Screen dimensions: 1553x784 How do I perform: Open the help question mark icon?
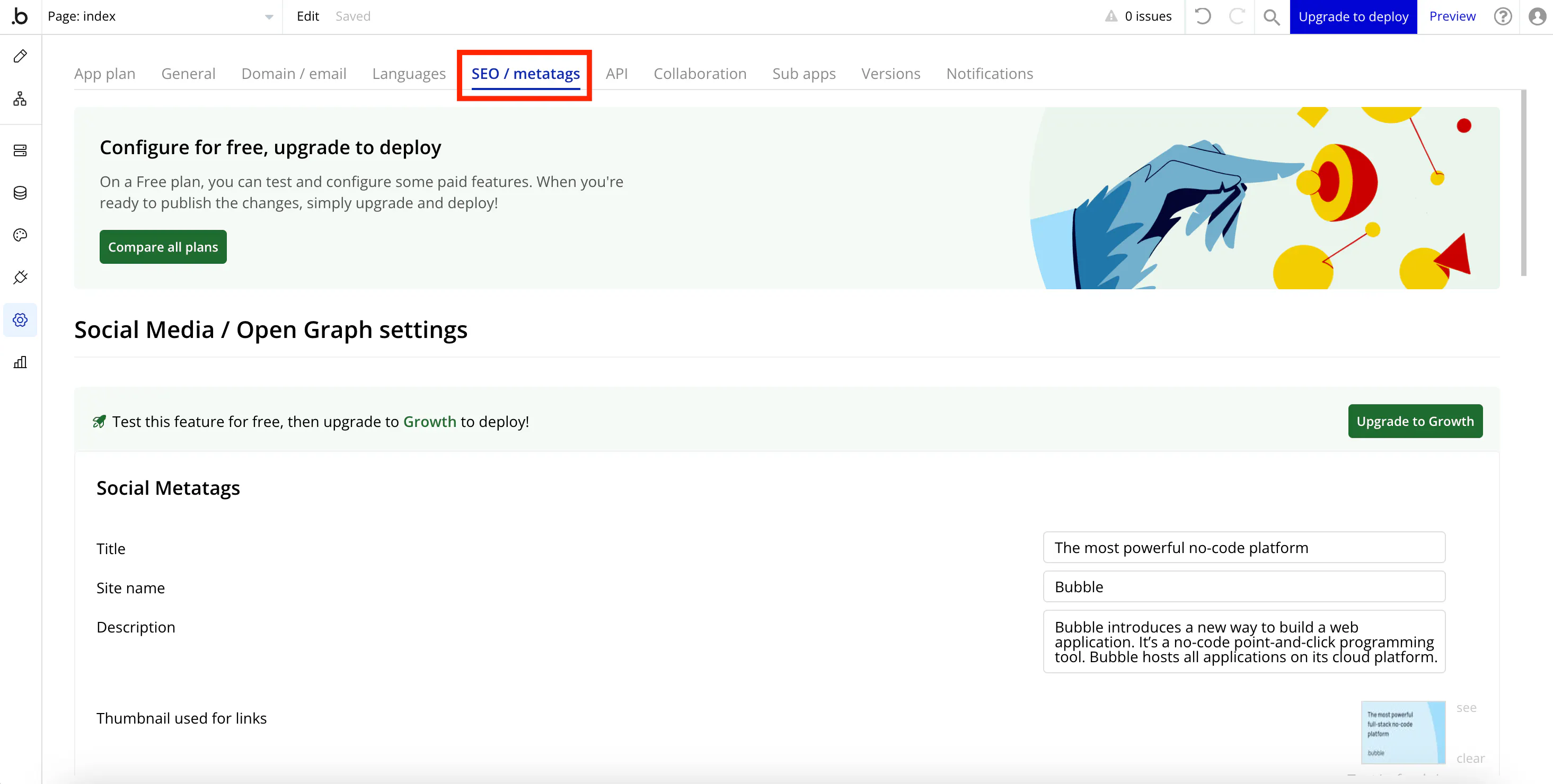point(1503,16)
